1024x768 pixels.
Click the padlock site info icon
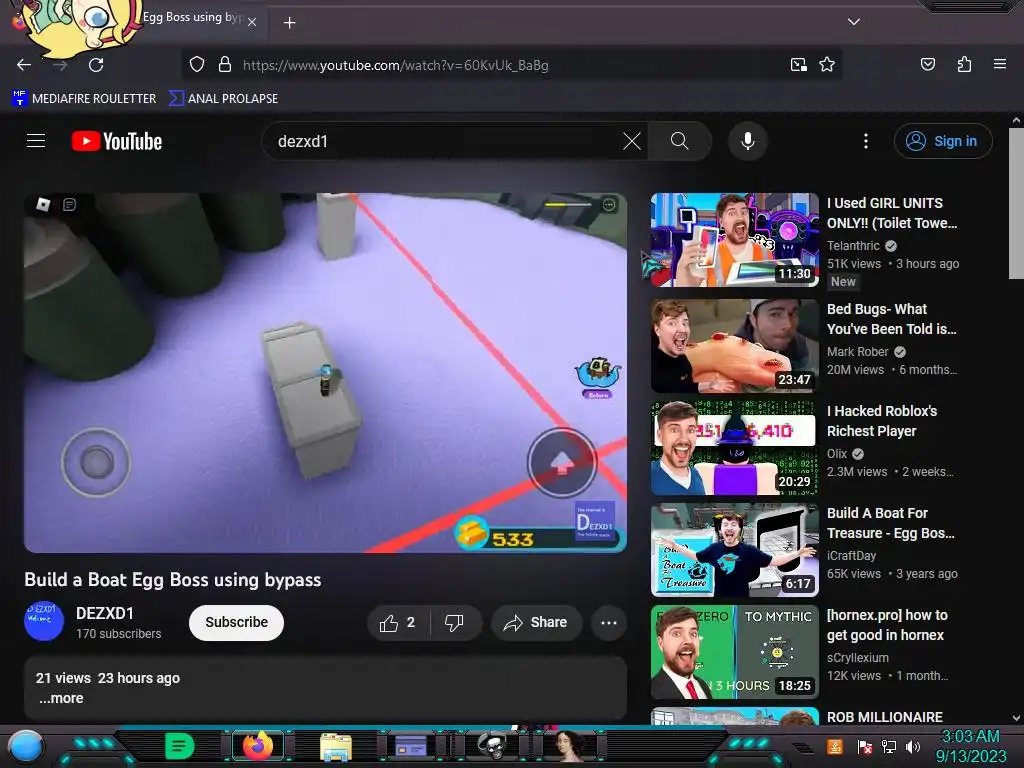(225, 65)
